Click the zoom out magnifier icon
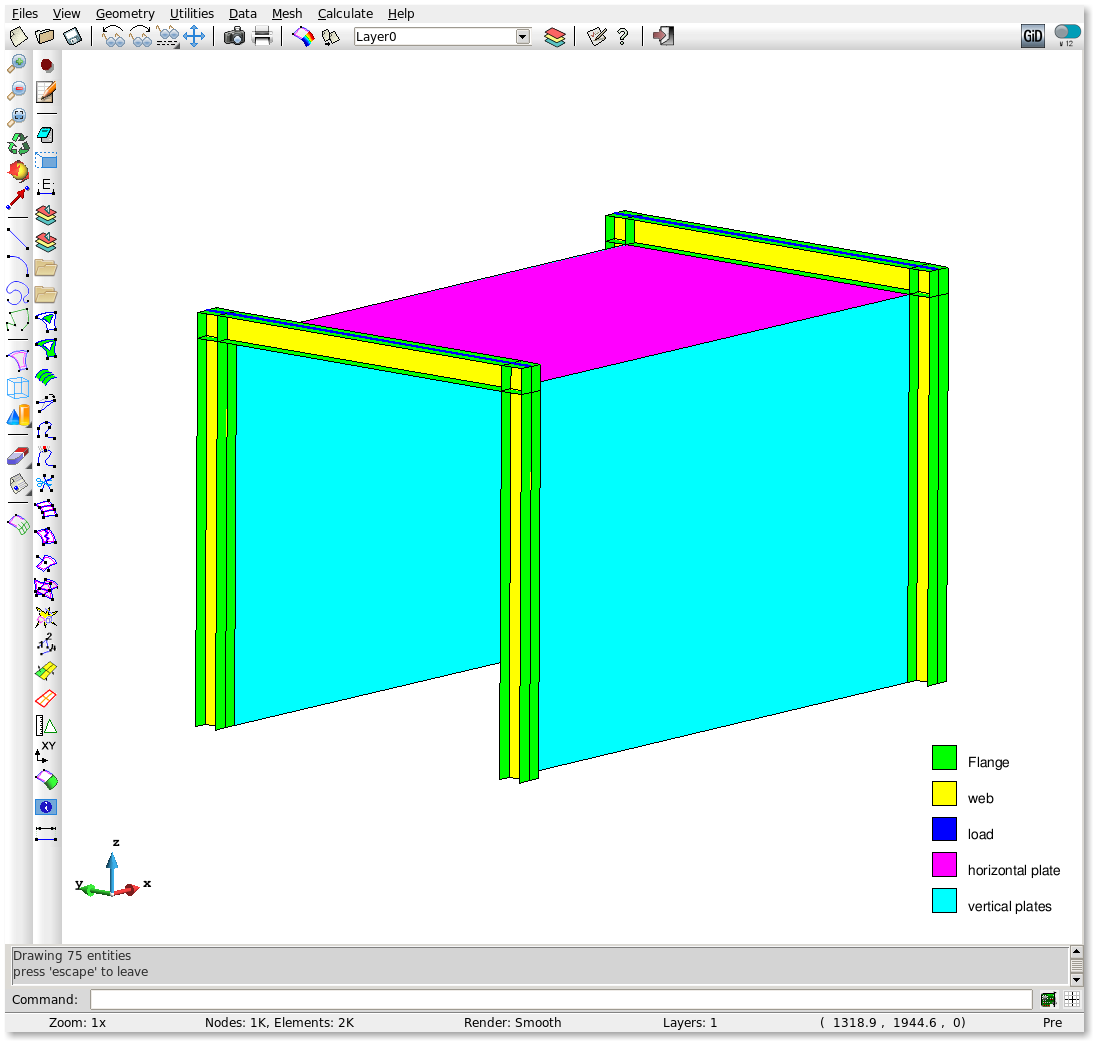This screenshot has width=1093, height=1041. (x=17, y=90)
